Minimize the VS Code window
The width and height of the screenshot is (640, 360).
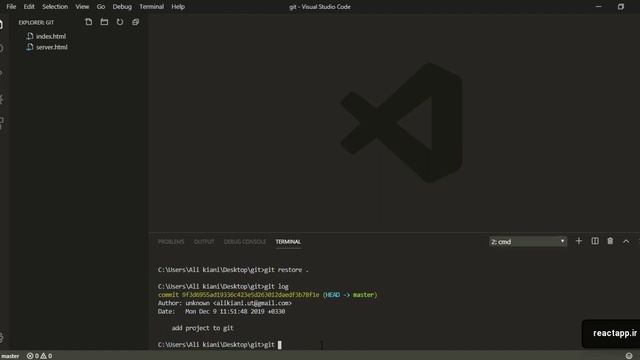598,7
